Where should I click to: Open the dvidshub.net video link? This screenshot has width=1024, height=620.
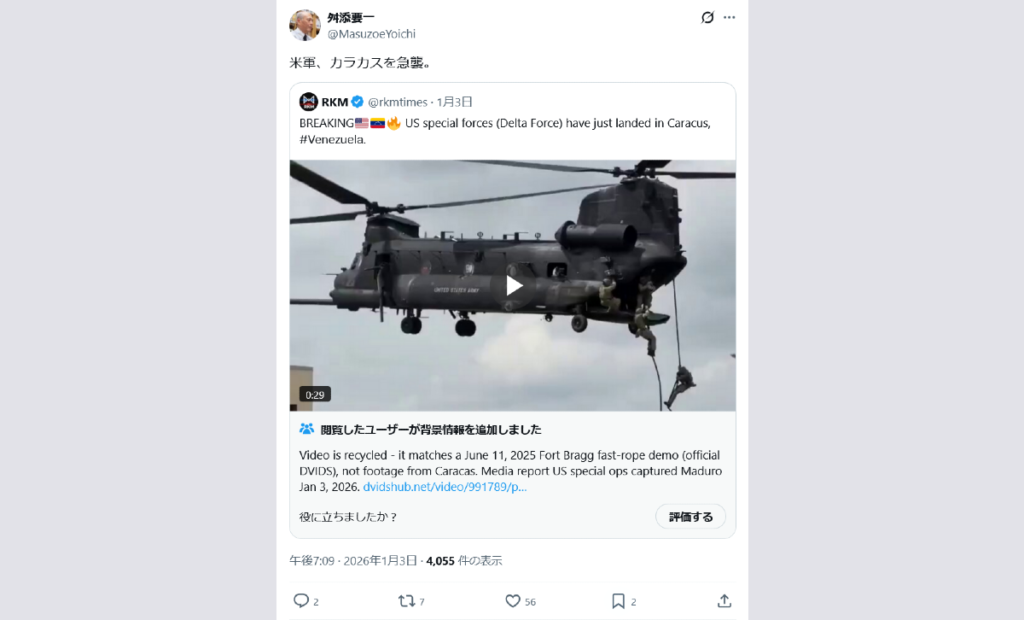coord(445,487)
